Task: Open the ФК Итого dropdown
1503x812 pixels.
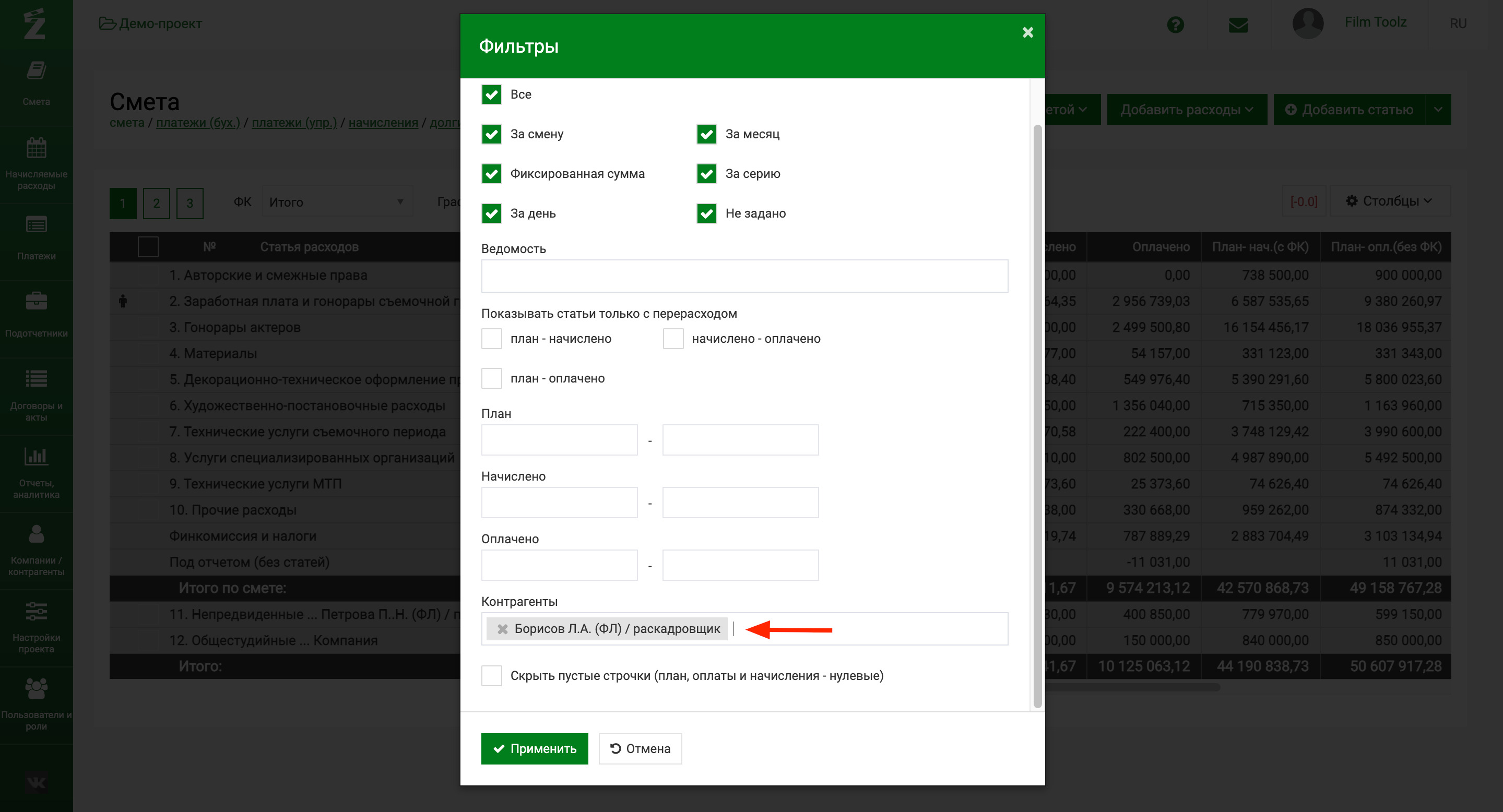Action: pos(337,202)
